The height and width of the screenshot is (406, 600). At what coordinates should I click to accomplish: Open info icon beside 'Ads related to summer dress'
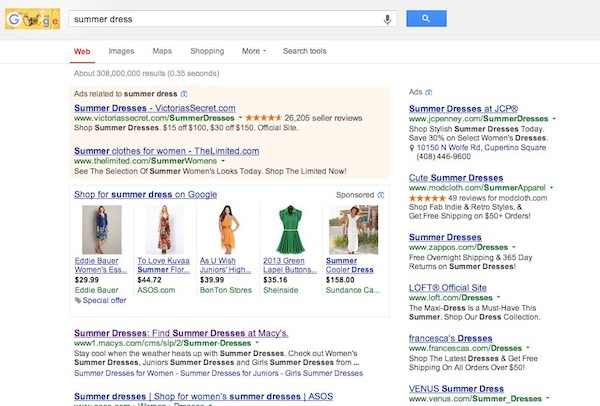[x=184, y=94]
